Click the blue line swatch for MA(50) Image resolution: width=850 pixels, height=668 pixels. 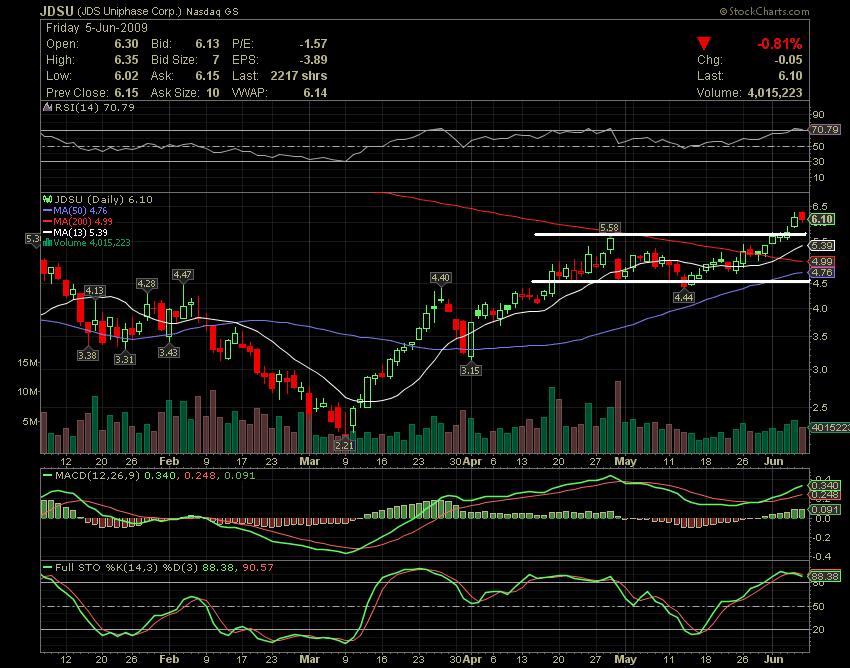48,210
